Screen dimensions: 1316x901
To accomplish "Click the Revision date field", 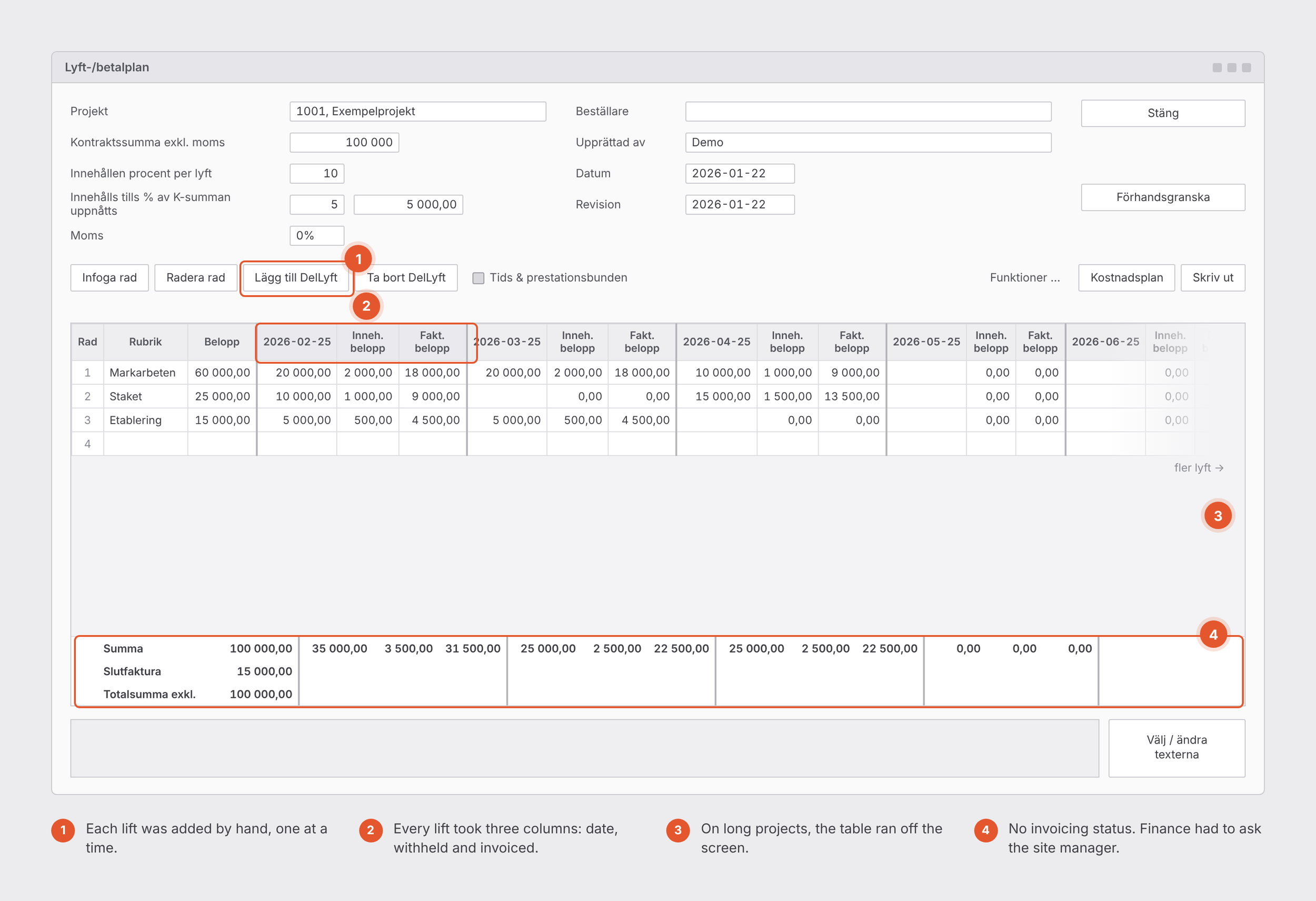I will pos(740,205).
